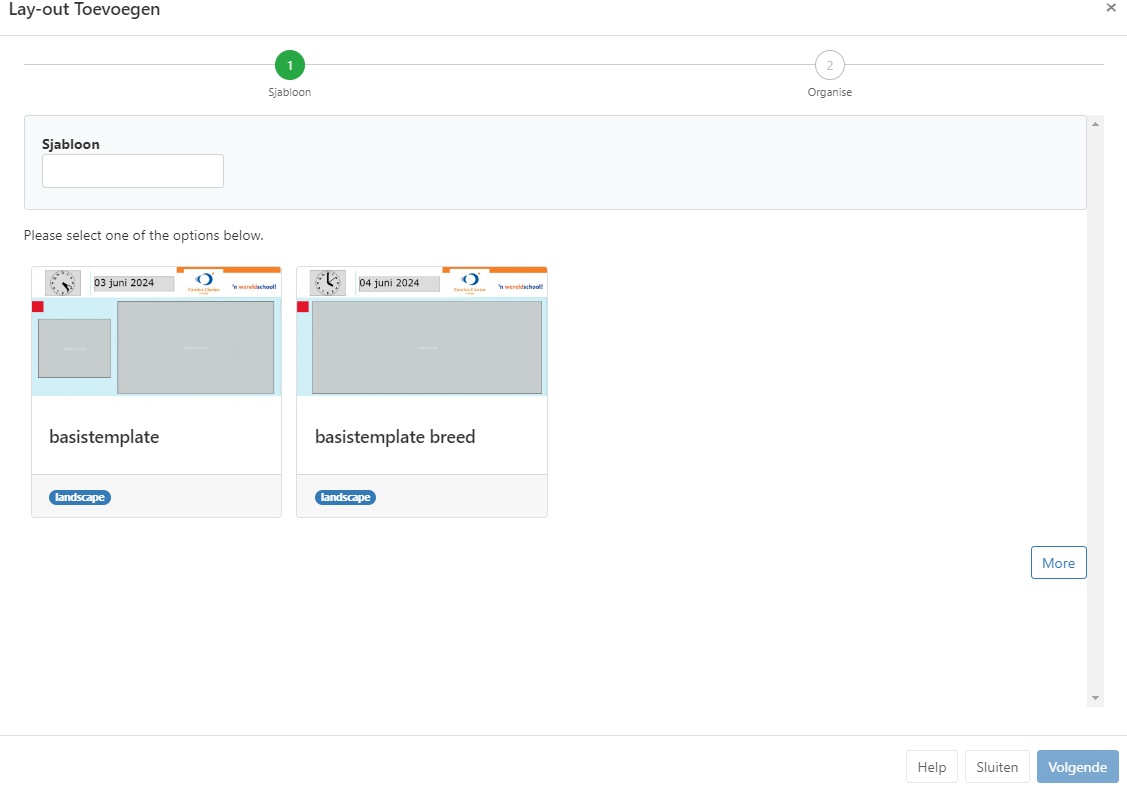The height and width of the screenshot is (793, 1127).
Task: Click the basistemplate title text
Action: pos(104,437)
